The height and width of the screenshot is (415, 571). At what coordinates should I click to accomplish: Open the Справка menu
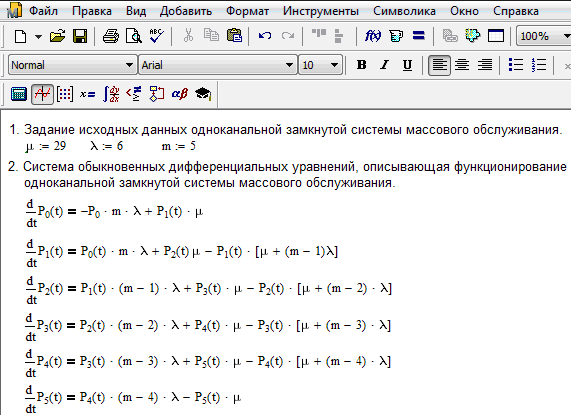click(516, 11)
